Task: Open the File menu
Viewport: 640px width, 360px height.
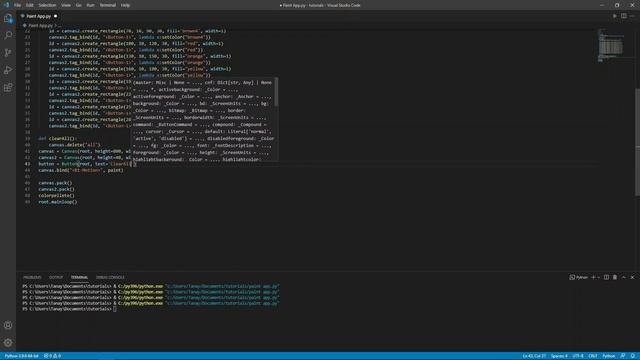Action: point(17,5)
